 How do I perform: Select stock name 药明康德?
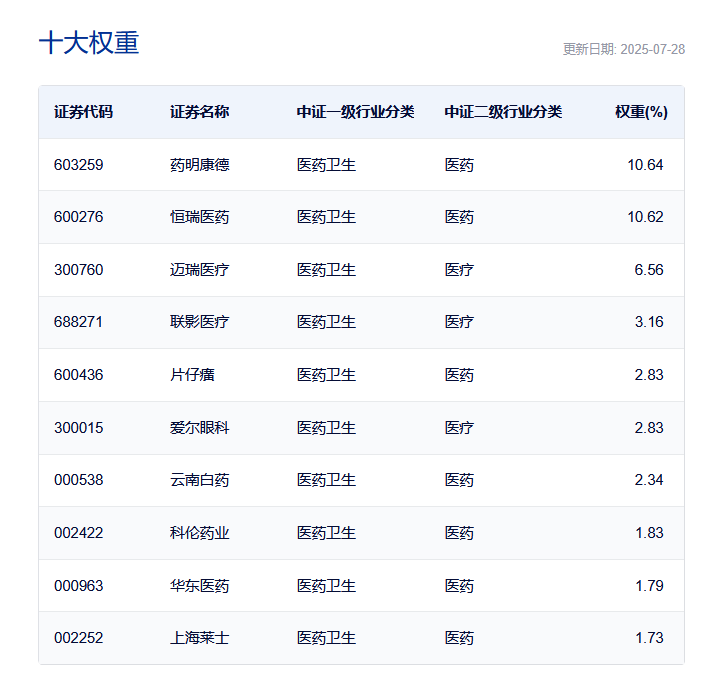[x=199, y=164]
